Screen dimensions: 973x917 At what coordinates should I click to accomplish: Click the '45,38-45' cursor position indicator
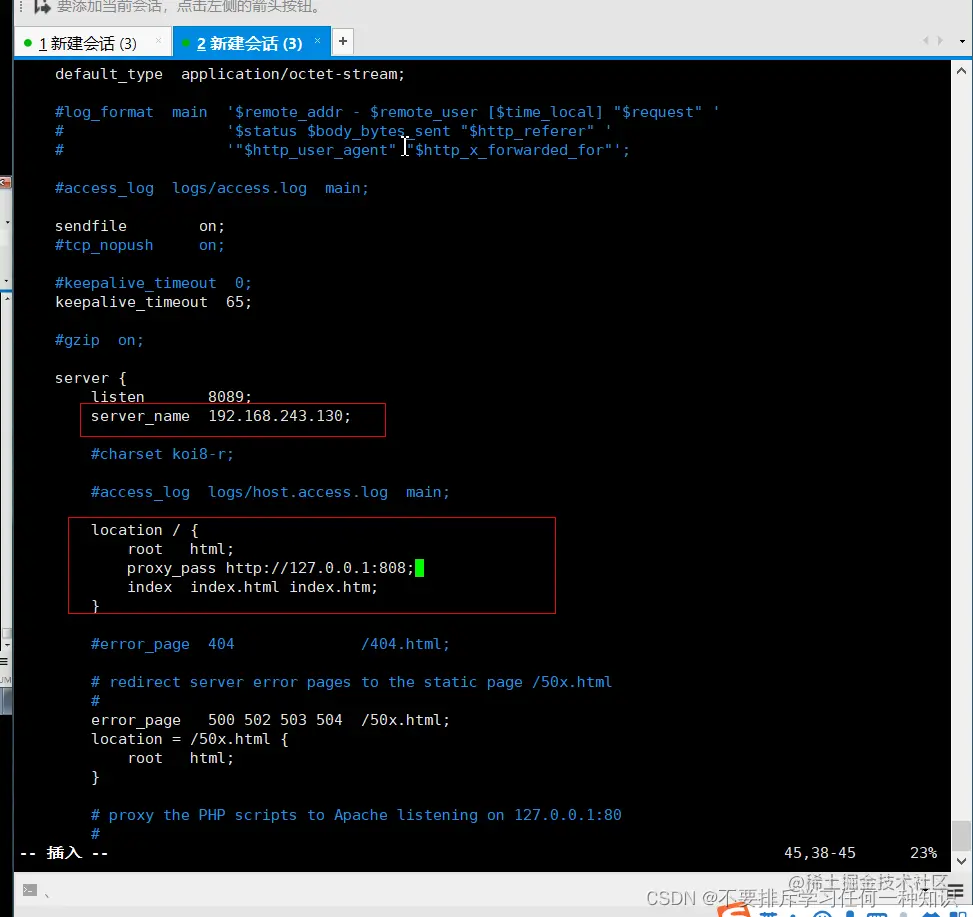click(x=820, y=854)
